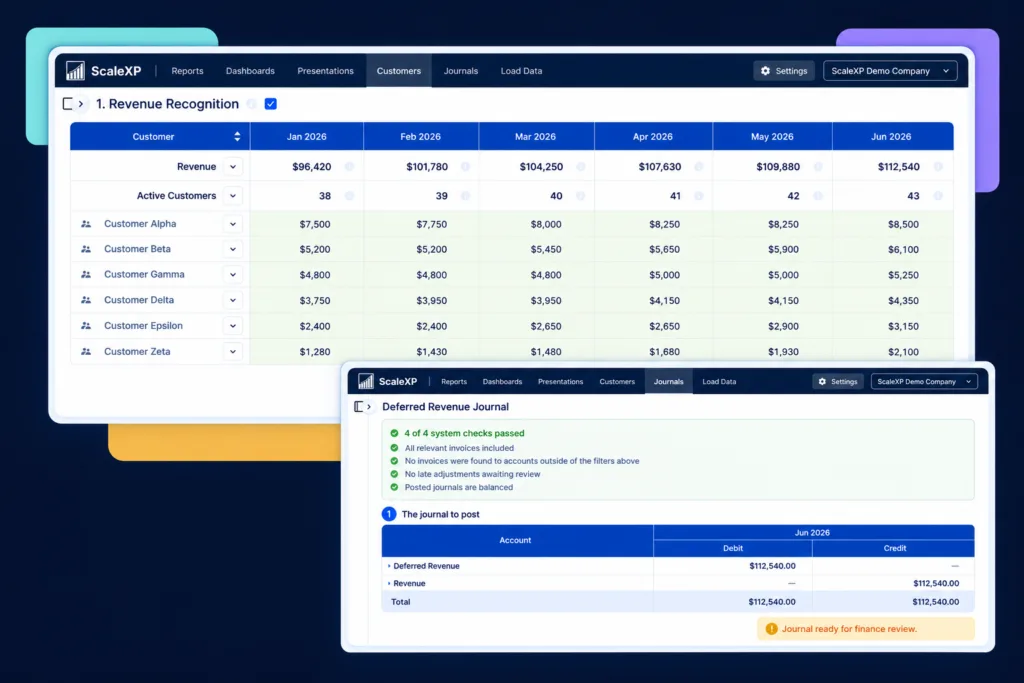Screen dimensions: 1024x683
Task: Click Customer Alpha's Jan 2026 value $7,500
Action: (315, 224)
